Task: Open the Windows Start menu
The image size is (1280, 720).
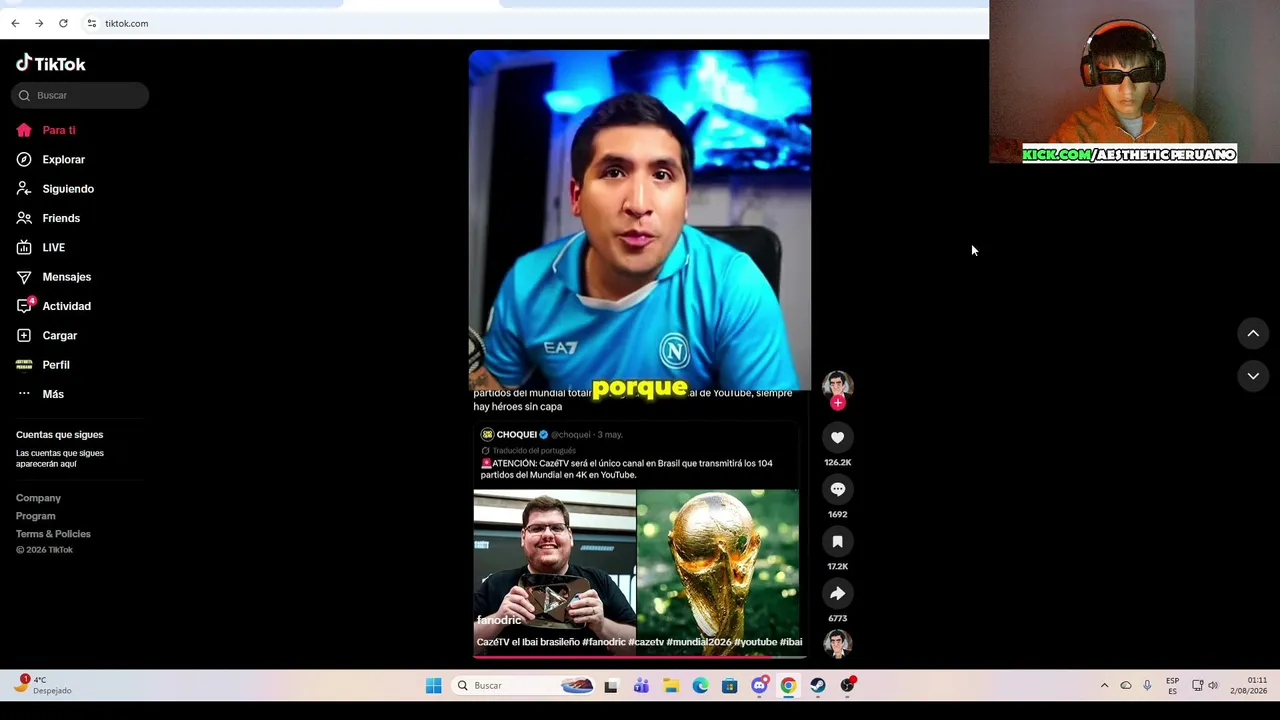Action: (433, 686)
